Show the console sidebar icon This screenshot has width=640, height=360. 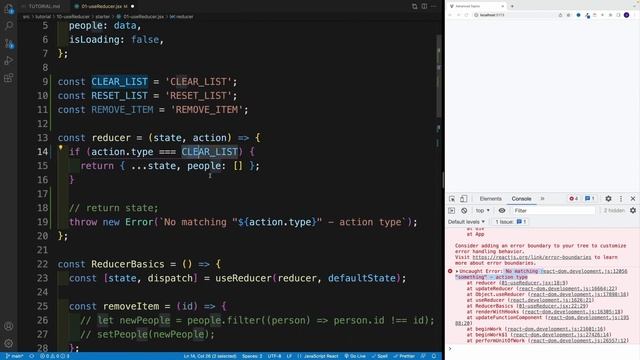coord(451,211)
